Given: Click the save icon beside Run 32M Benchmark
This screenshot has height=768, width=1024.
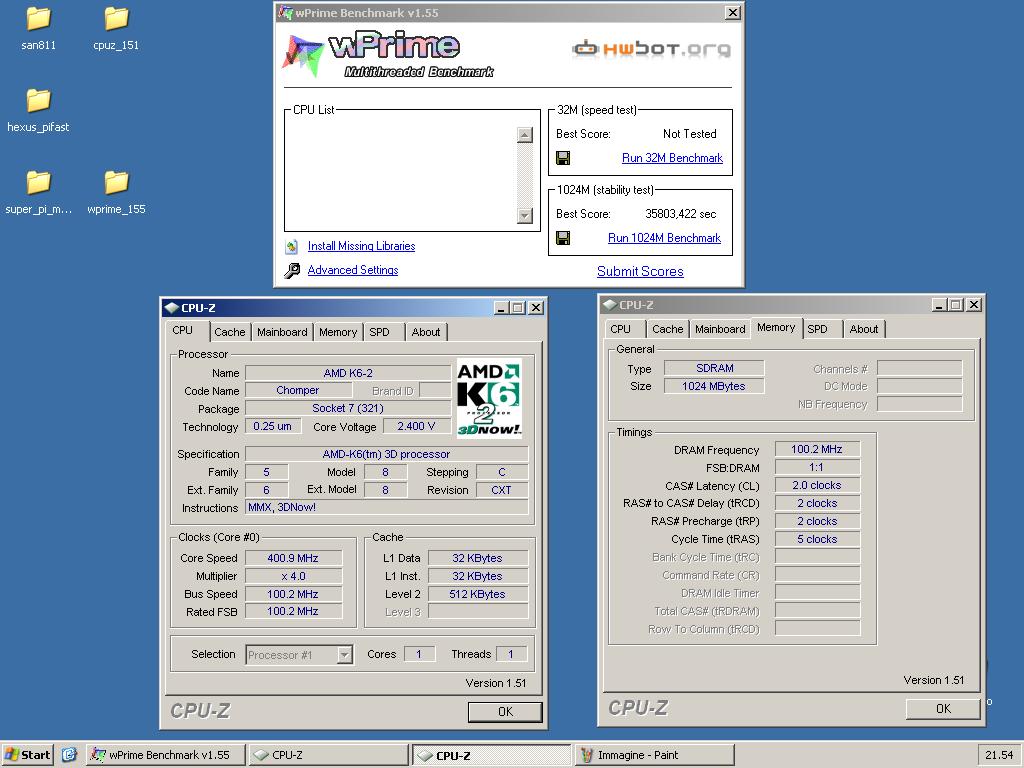Looking at the screenshot, I should click(x=563, y=158).
